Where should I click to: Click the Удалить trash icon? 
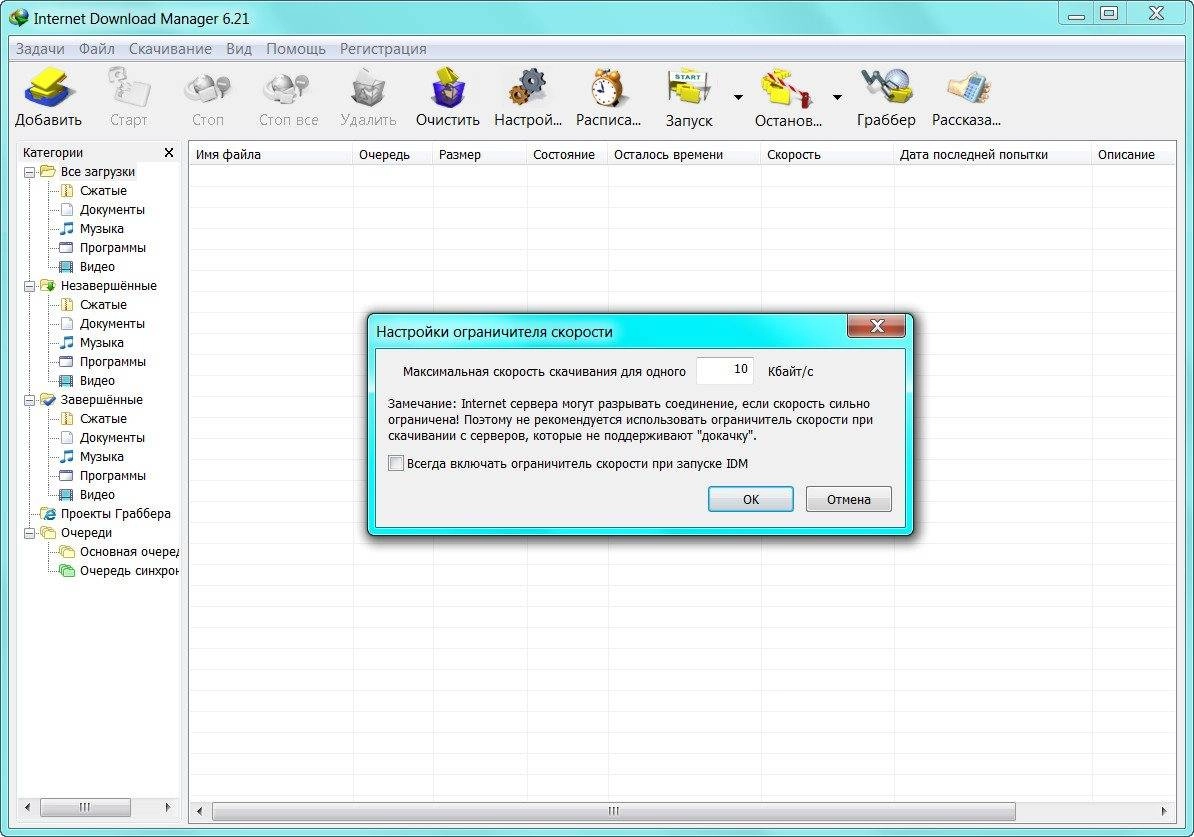[369, 88]
